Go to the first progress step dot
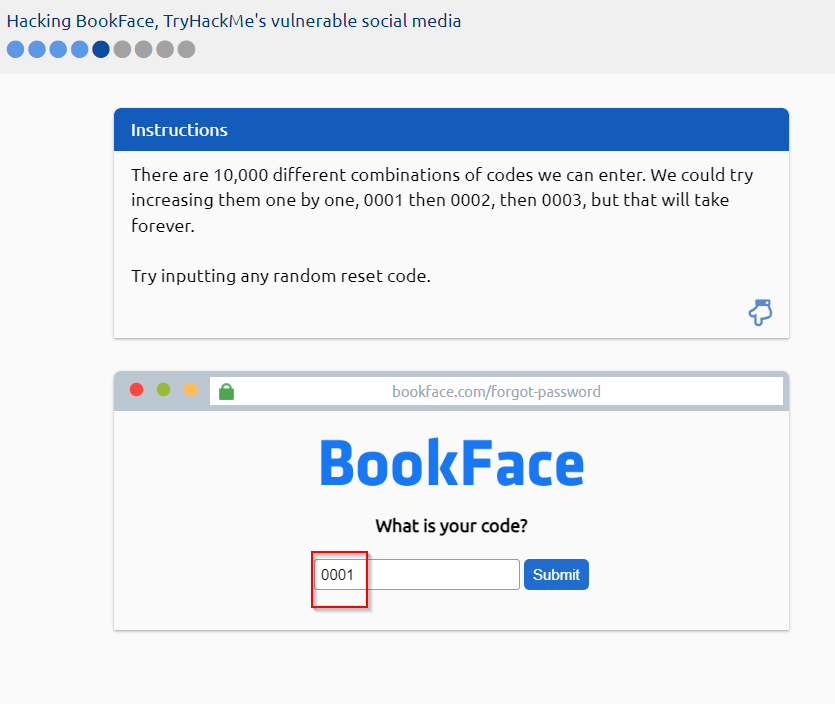This screenshot has width=835, height=704. click(x=15, y=49)
